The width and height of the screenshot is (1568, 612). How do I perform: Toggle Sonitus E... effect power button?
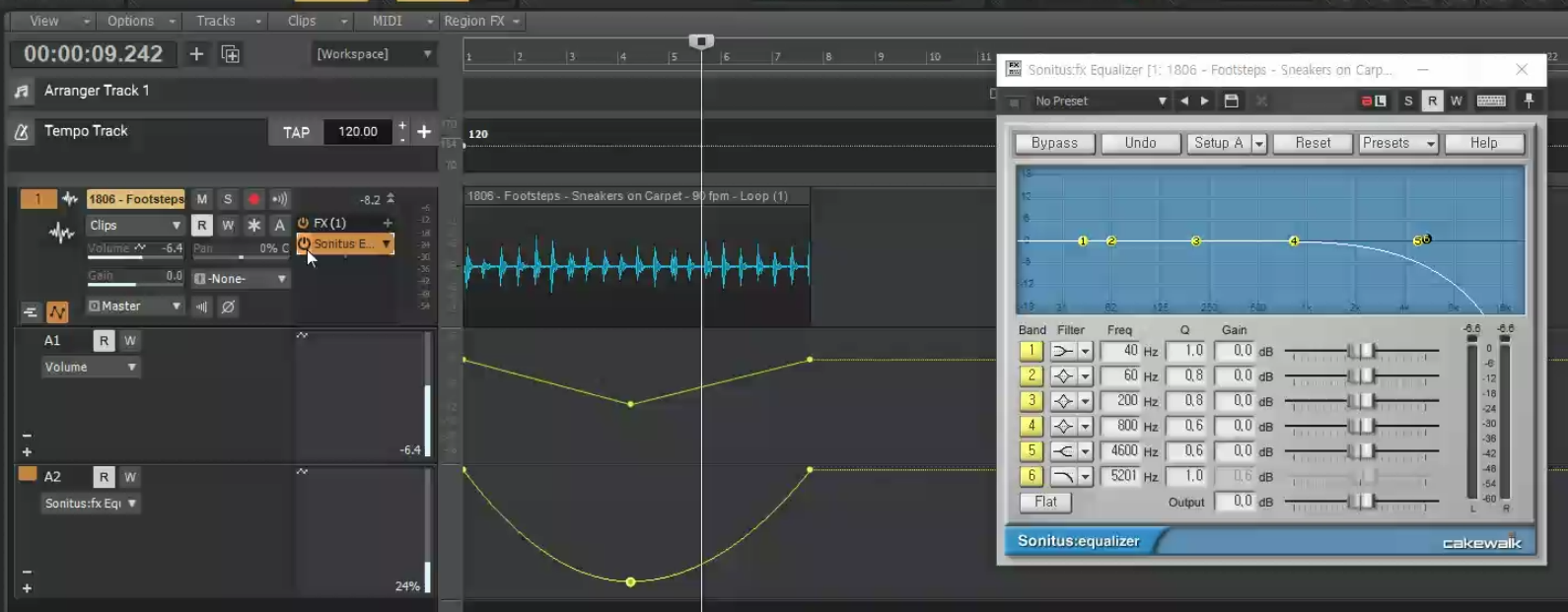(304, 243)
